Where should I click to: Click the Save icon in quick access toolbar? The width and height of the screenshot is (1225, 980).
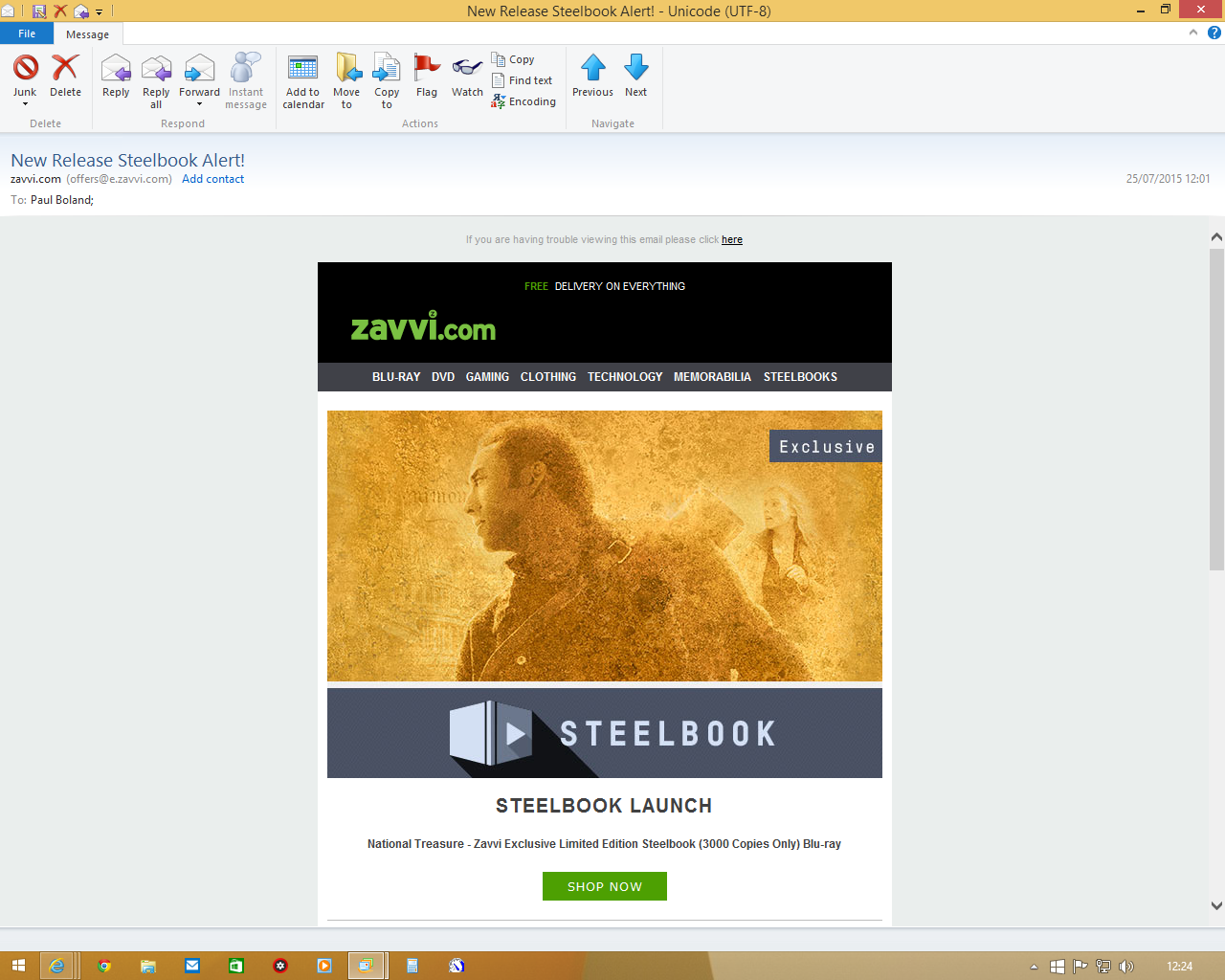[x=39, y=11]
